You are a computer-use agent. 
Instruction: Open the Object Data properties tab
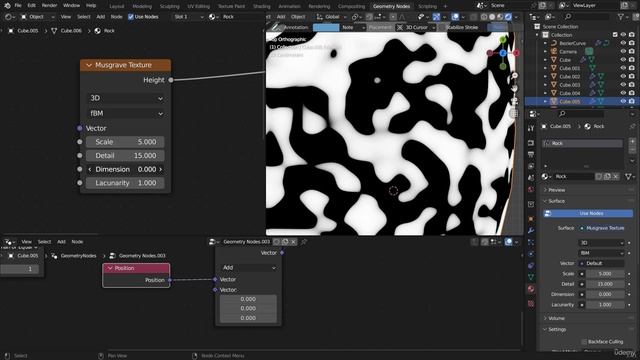531,277
